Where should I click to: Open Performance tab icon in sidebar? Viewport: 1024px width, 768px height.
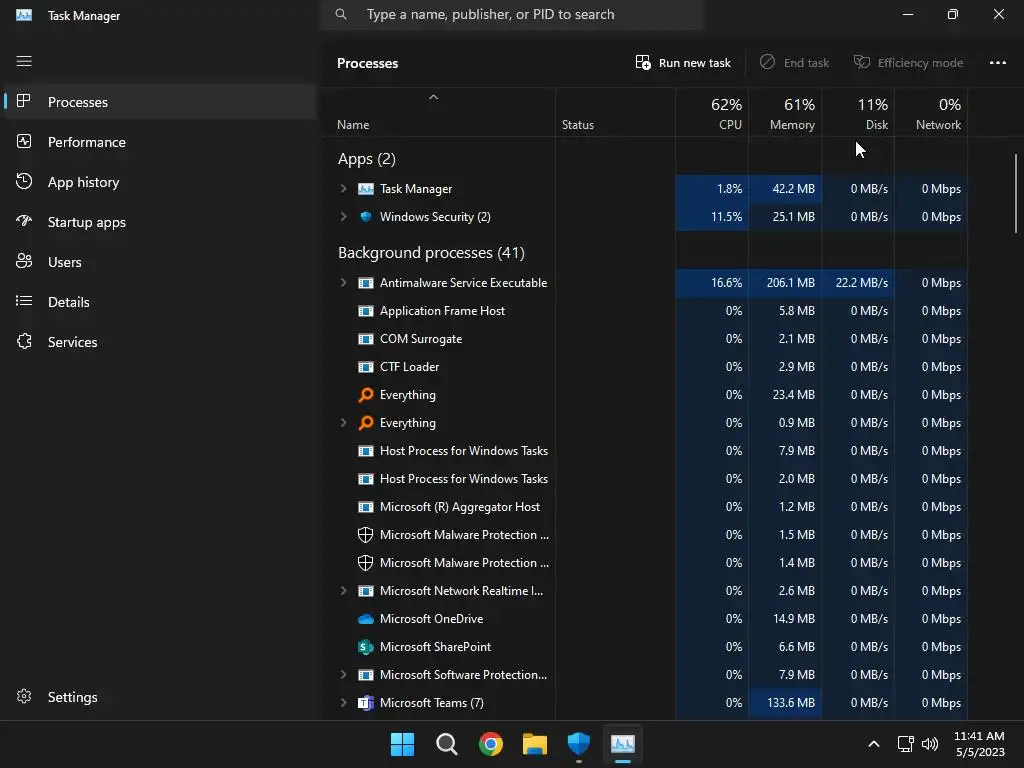pyautogui.click(x=24, y=142)
